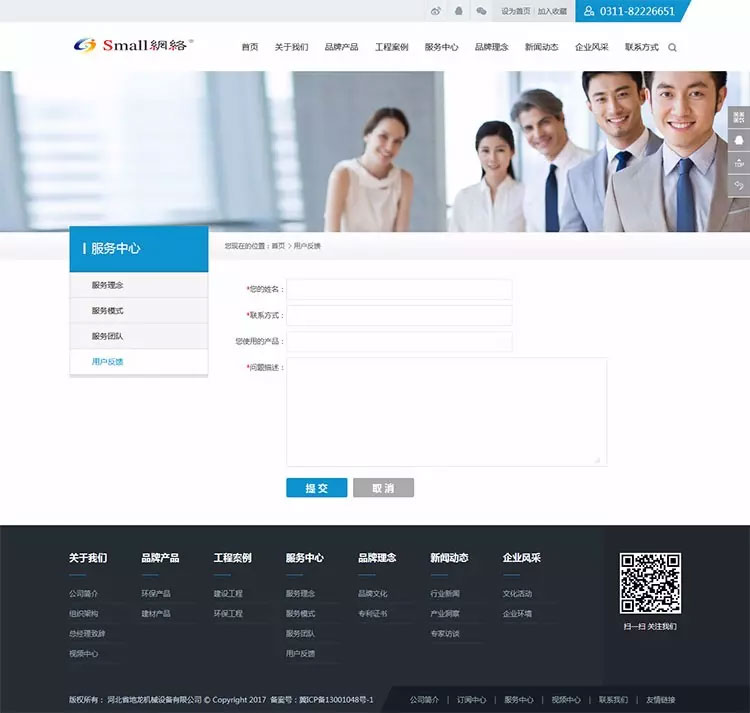The image size is (750, 713).
Task: Click the footer QR code image
Action: tap(650, 583)
